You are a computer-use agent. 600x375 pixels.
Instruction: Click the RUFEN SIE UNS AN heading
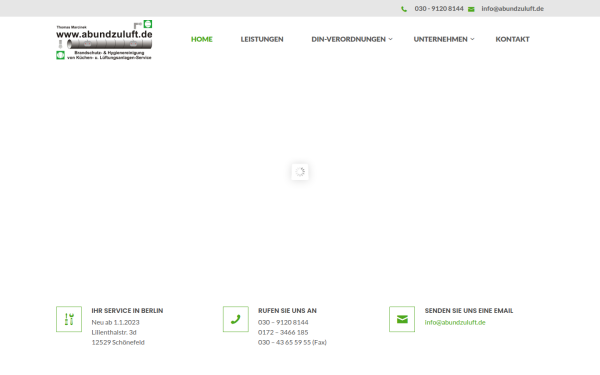coord(287,310)
